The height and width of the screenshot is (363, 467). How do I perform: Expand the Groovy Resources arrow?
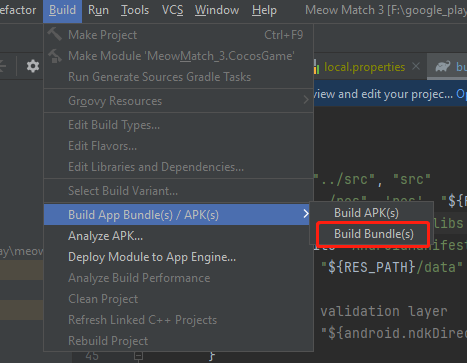(x=306, y=100)
